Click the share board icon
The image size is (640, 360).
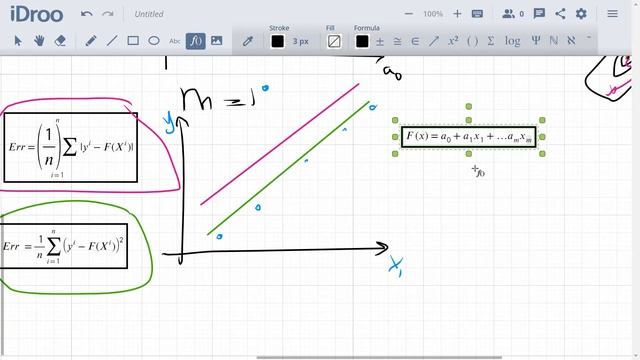[x=560, y=14]
